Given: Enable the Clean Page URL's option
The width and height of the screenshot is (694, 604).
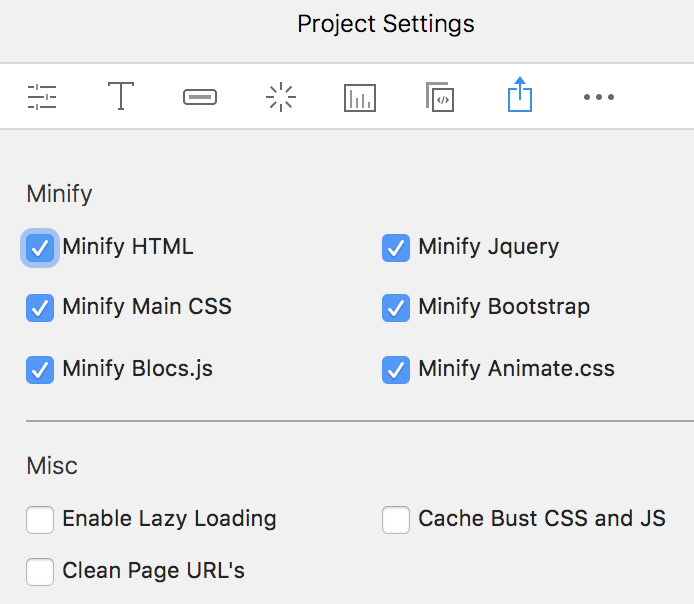Looking at the screenshot, I should pyautogui.click(x=40, y=572).
